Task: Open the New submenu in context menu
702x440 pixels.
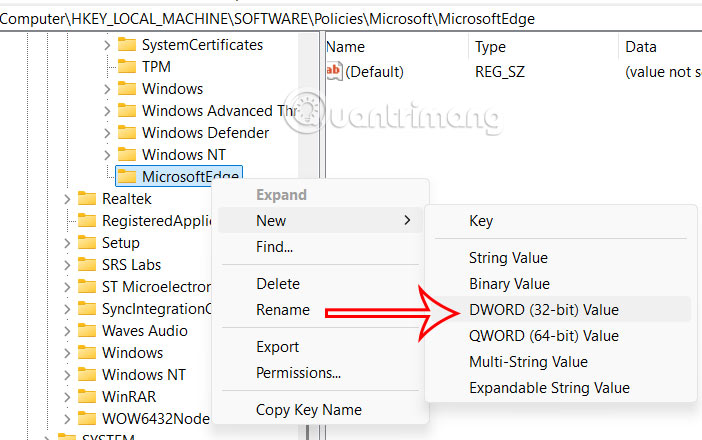Action: click(320, 220)
